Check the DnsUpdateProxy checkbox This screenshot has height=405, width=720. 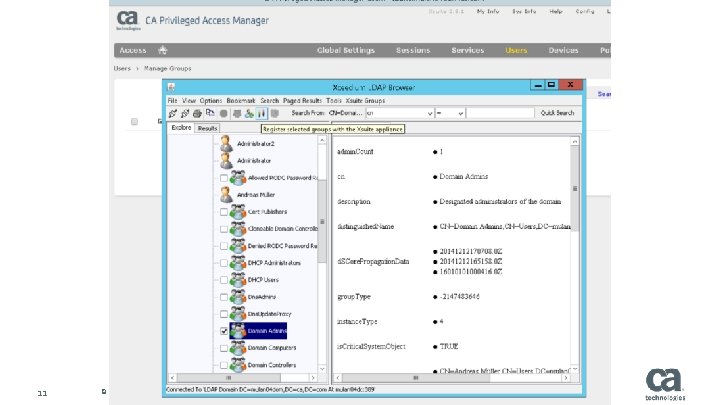(224, 314)
